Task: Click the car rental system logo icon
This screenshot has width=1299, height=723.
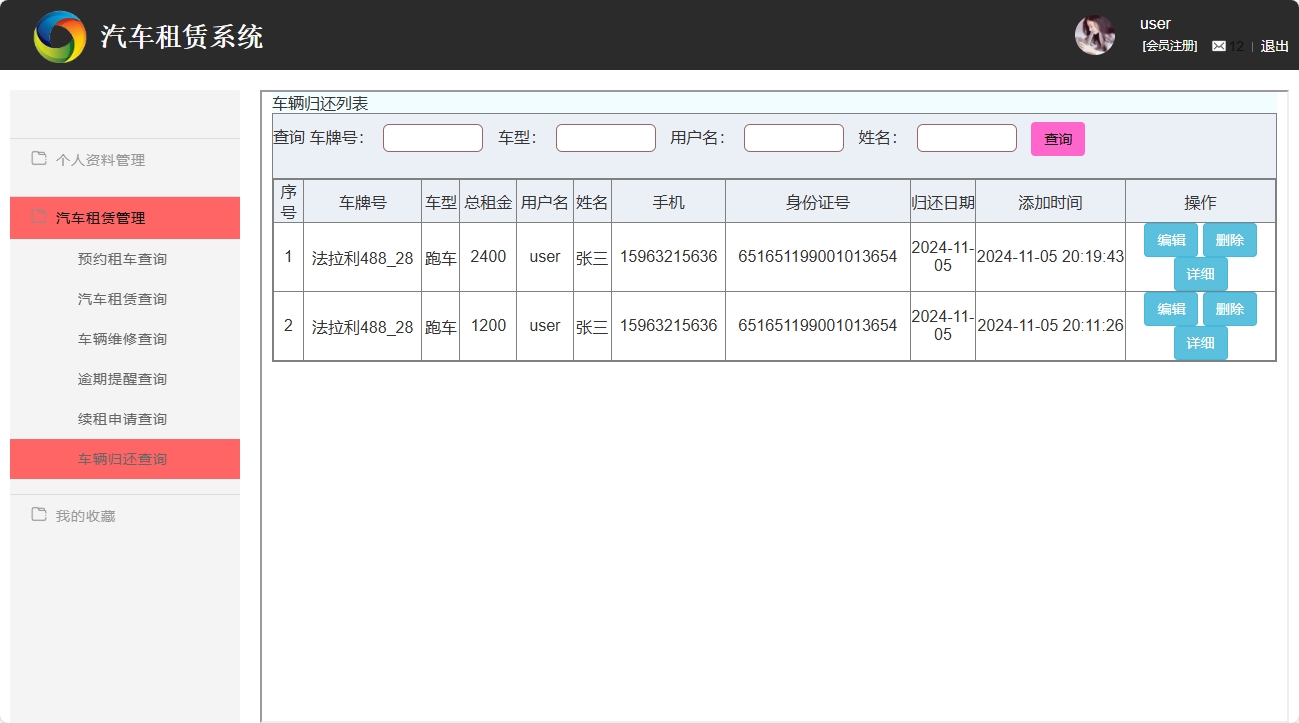Action: click(60, 34)
